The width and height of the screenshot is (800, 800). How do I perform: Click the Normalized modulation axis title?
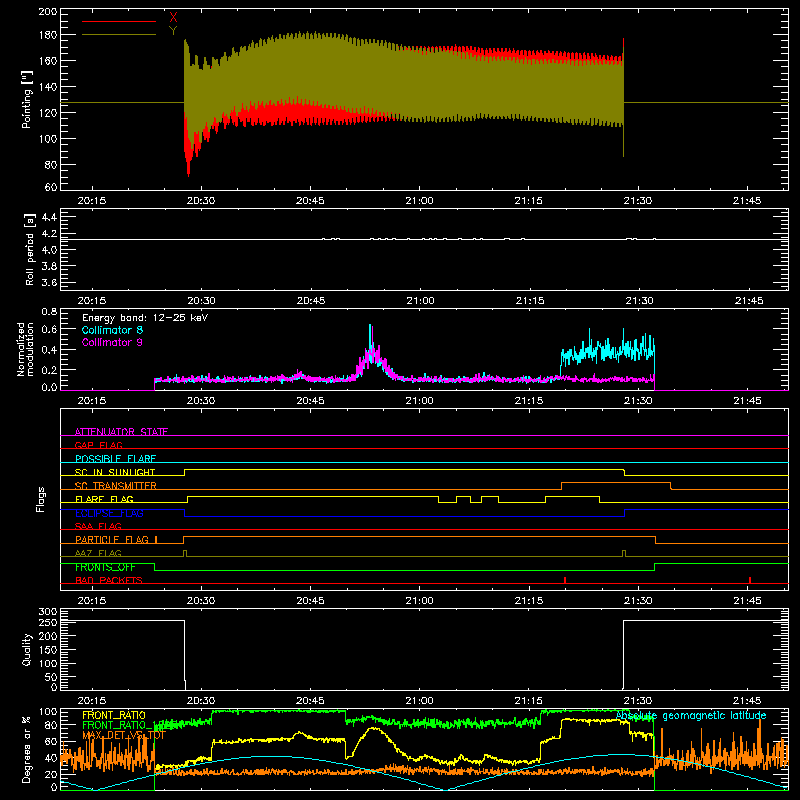[x=26, y=349]
